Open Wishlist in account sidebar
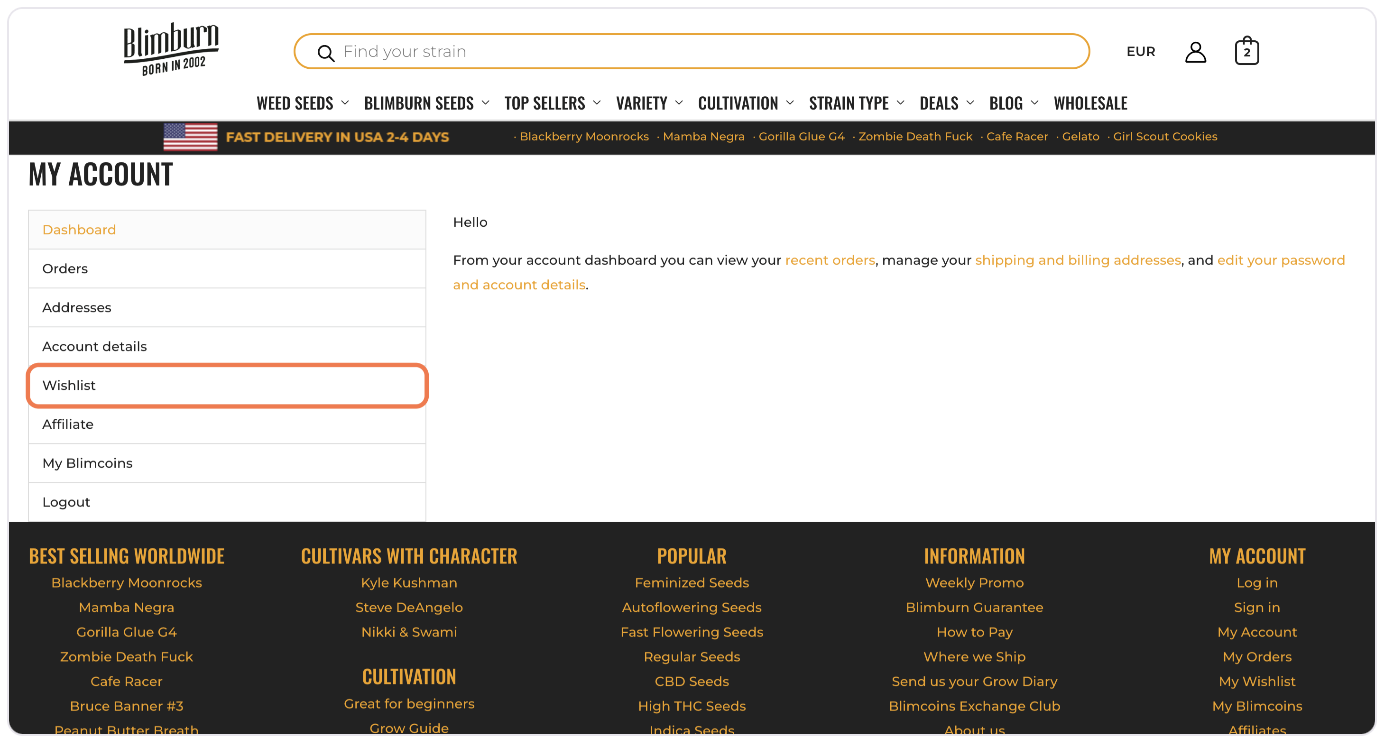 (227, 386)
